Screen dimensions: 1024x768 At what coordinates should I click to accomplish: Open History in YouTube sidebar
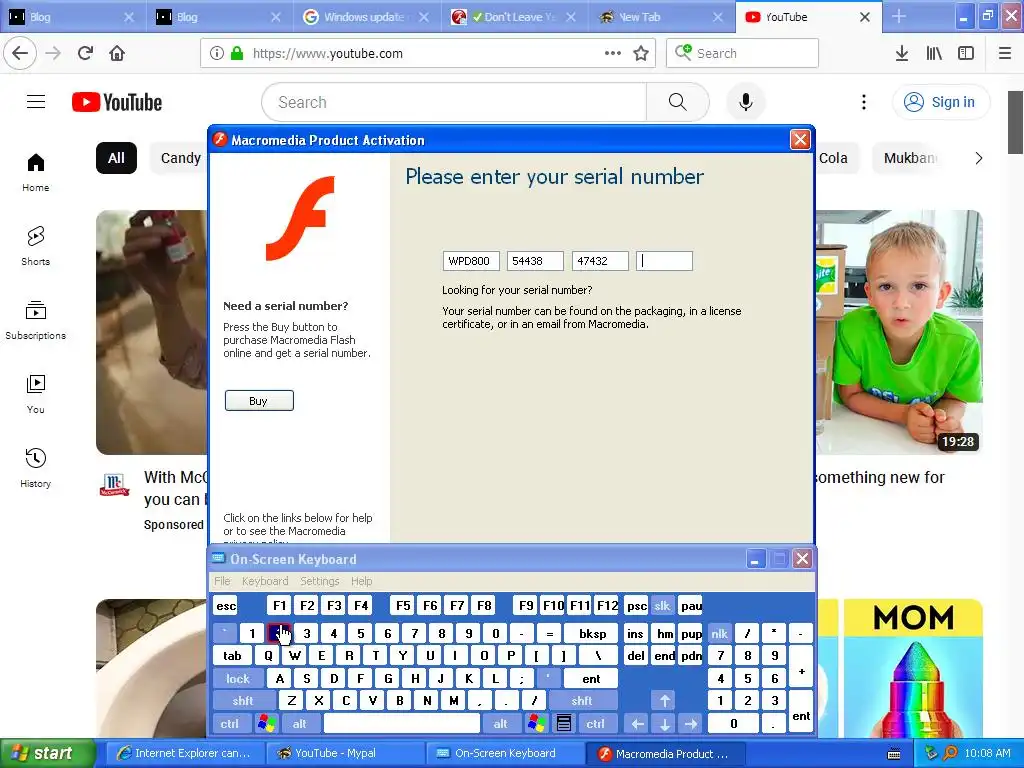(x=36, y=468)
